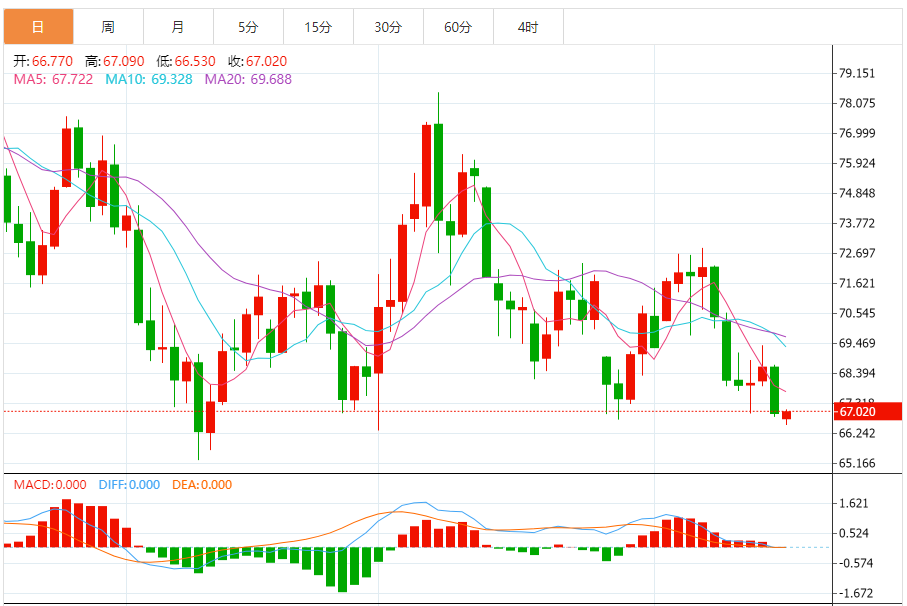This screenshot has width=907, height=606.
Task: Click the 78.075 price axis label
Action: point(857,104)
